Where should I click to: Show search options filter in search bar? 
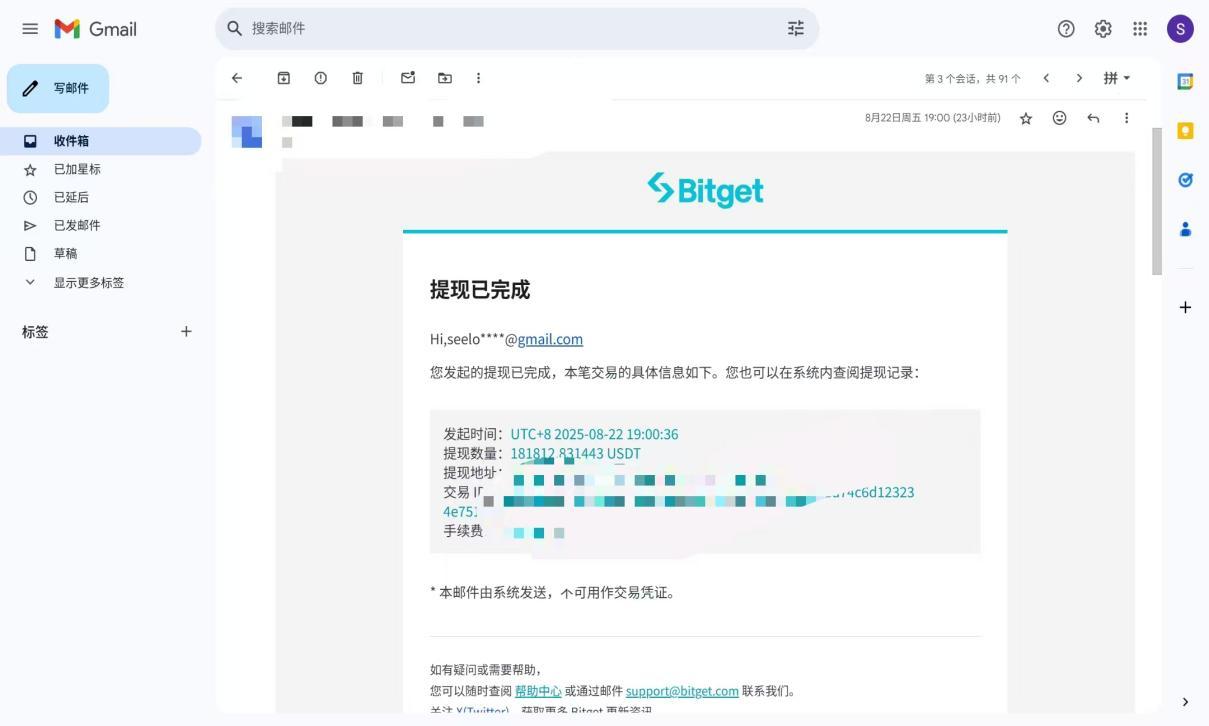[795, 29]
